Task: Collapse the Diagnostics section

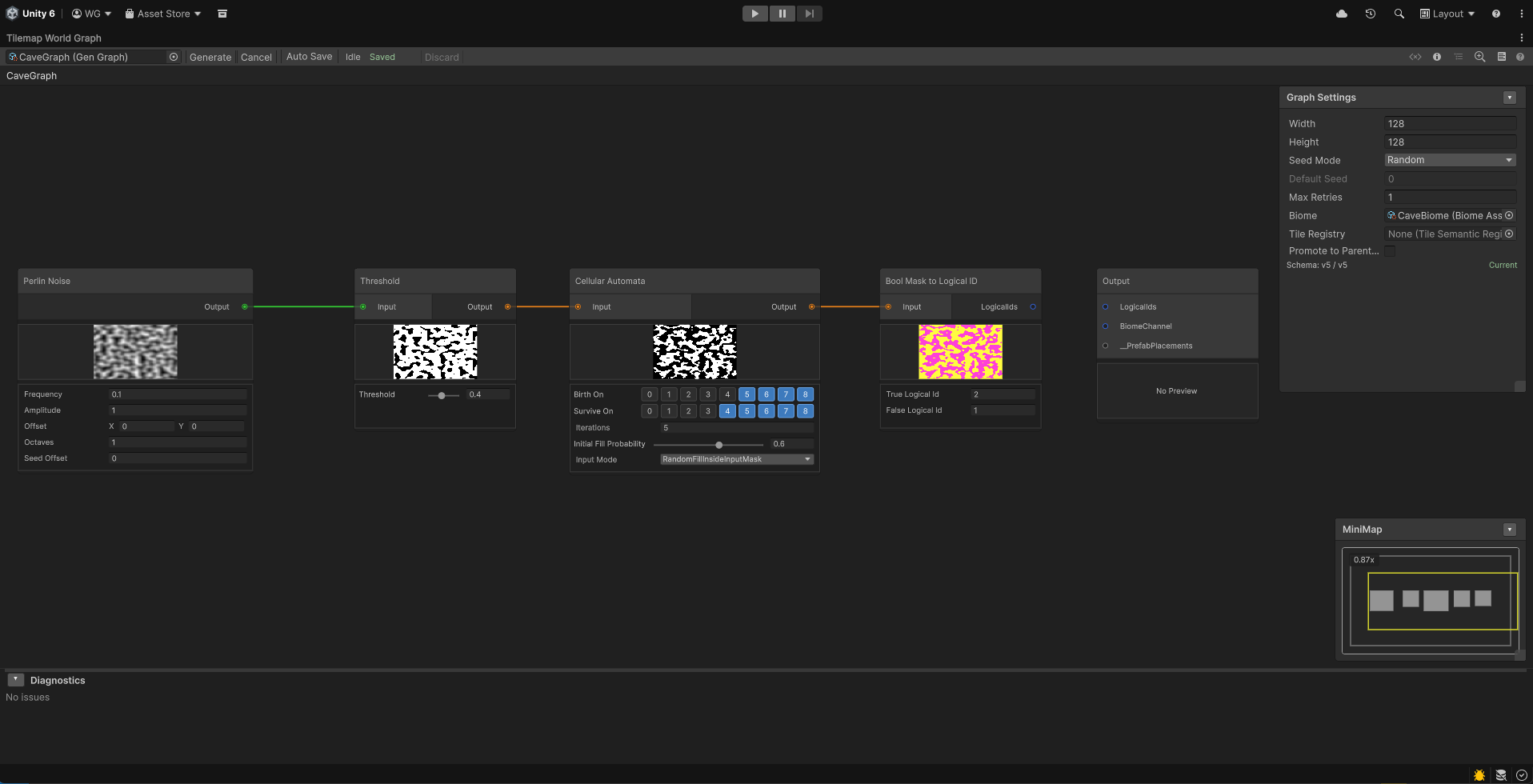Action: [15, 680]
